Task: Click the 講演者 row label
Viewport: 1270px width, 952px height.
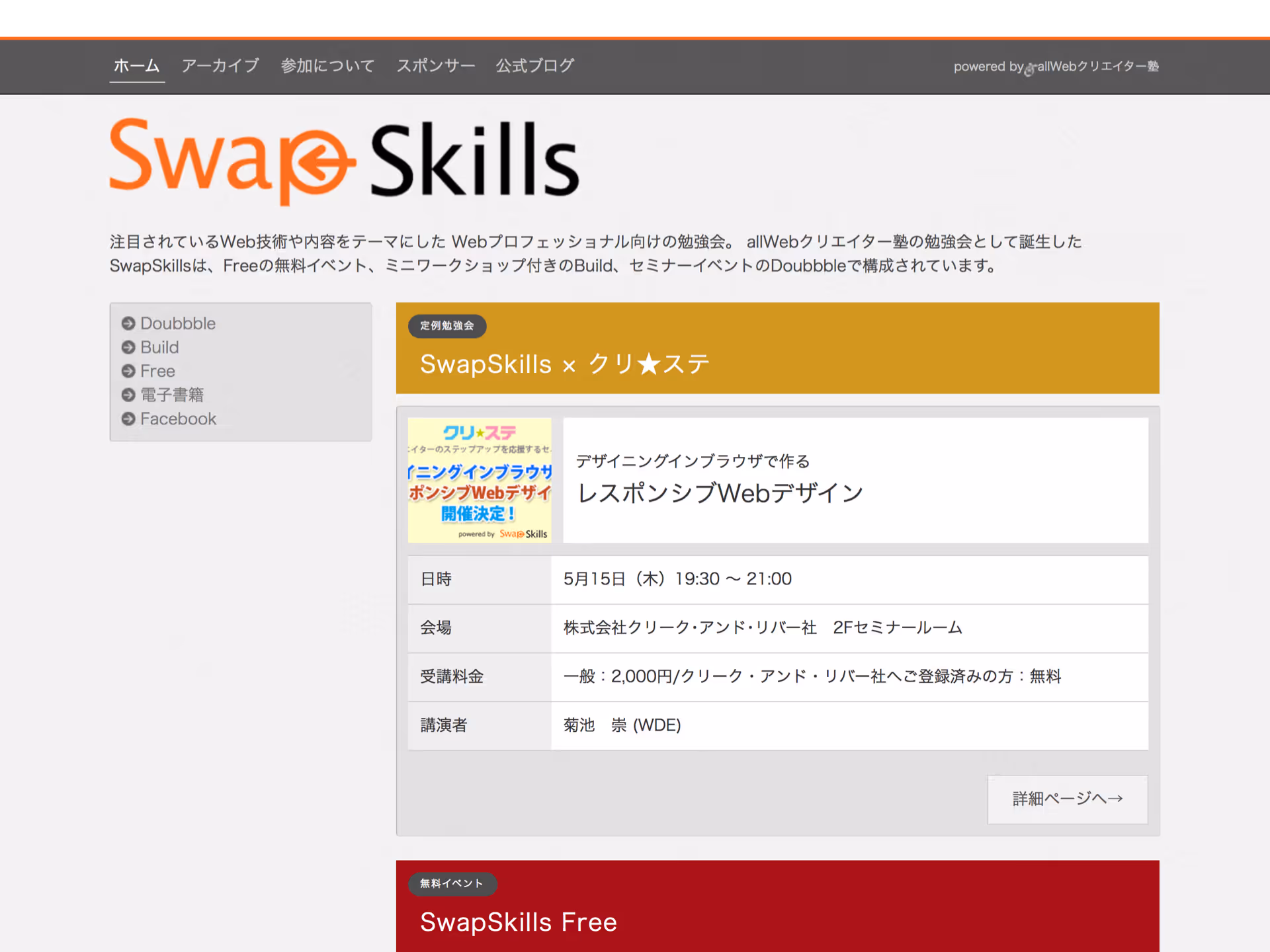Action: (444, 725)
